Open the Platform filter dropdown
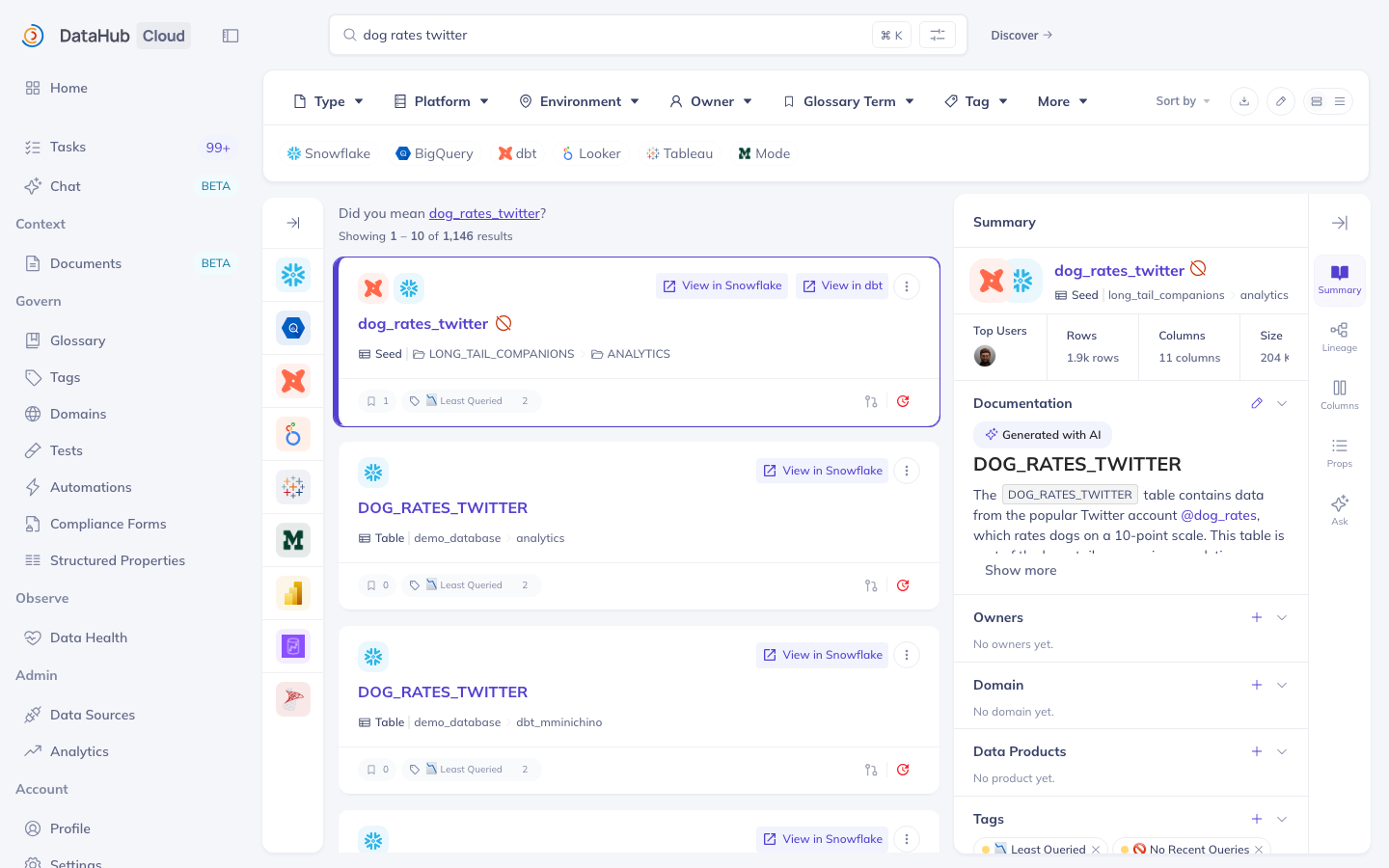 [x=442, y=101]
